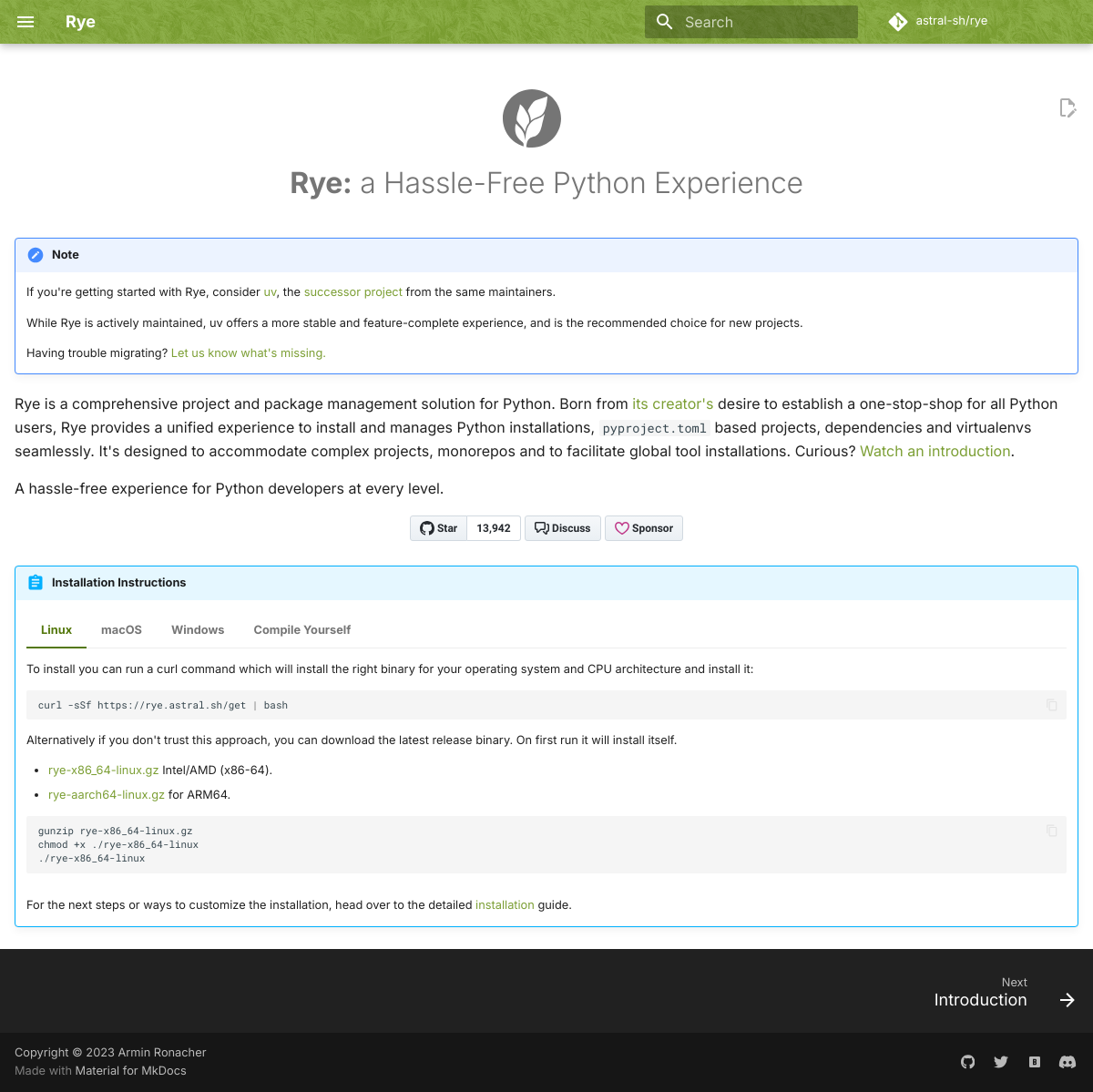Click the Watch an introduction link
1093x1092 pixels.
(x=935, y=451)
